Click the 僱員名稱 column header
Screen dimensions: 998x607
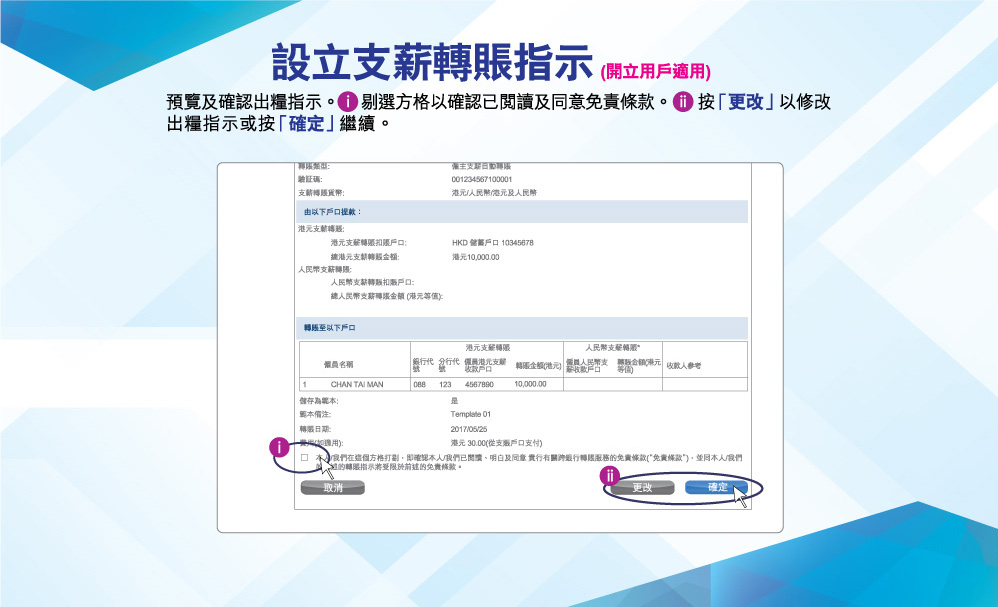(x=337, y=364)
